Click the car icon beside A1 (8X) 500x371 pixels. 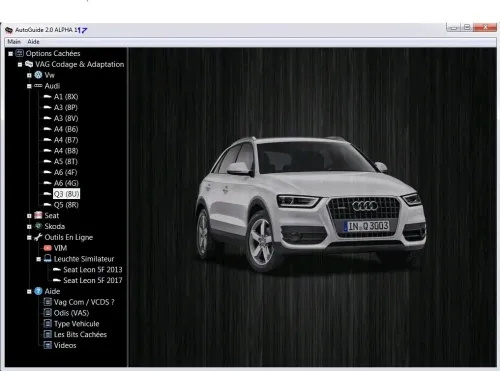[48, 97]
